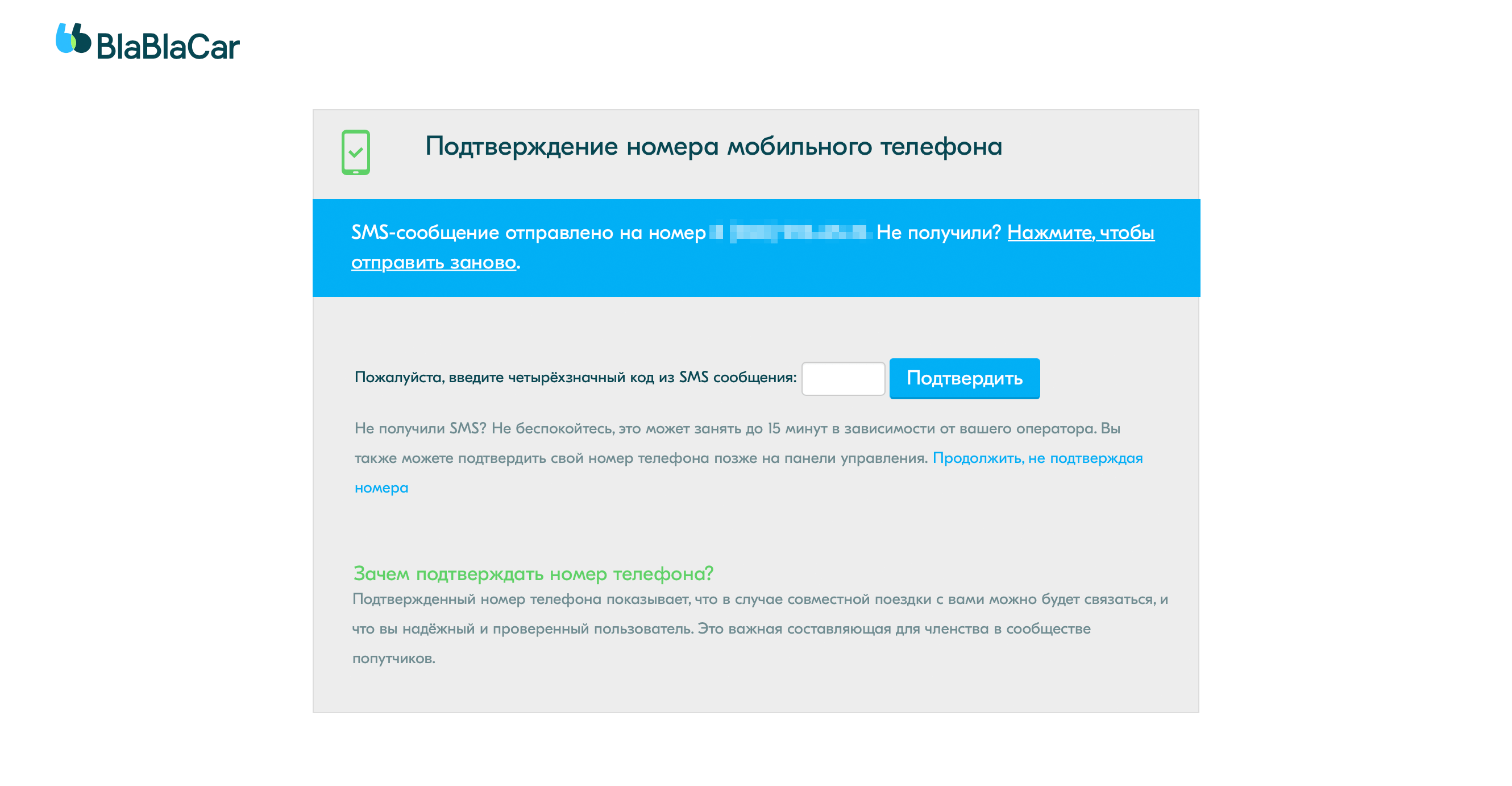This screenshot has width=1512, height=786.
Task: Click text 'SMS-сообщение отправлено на номер'
Action: coord(528,233)
